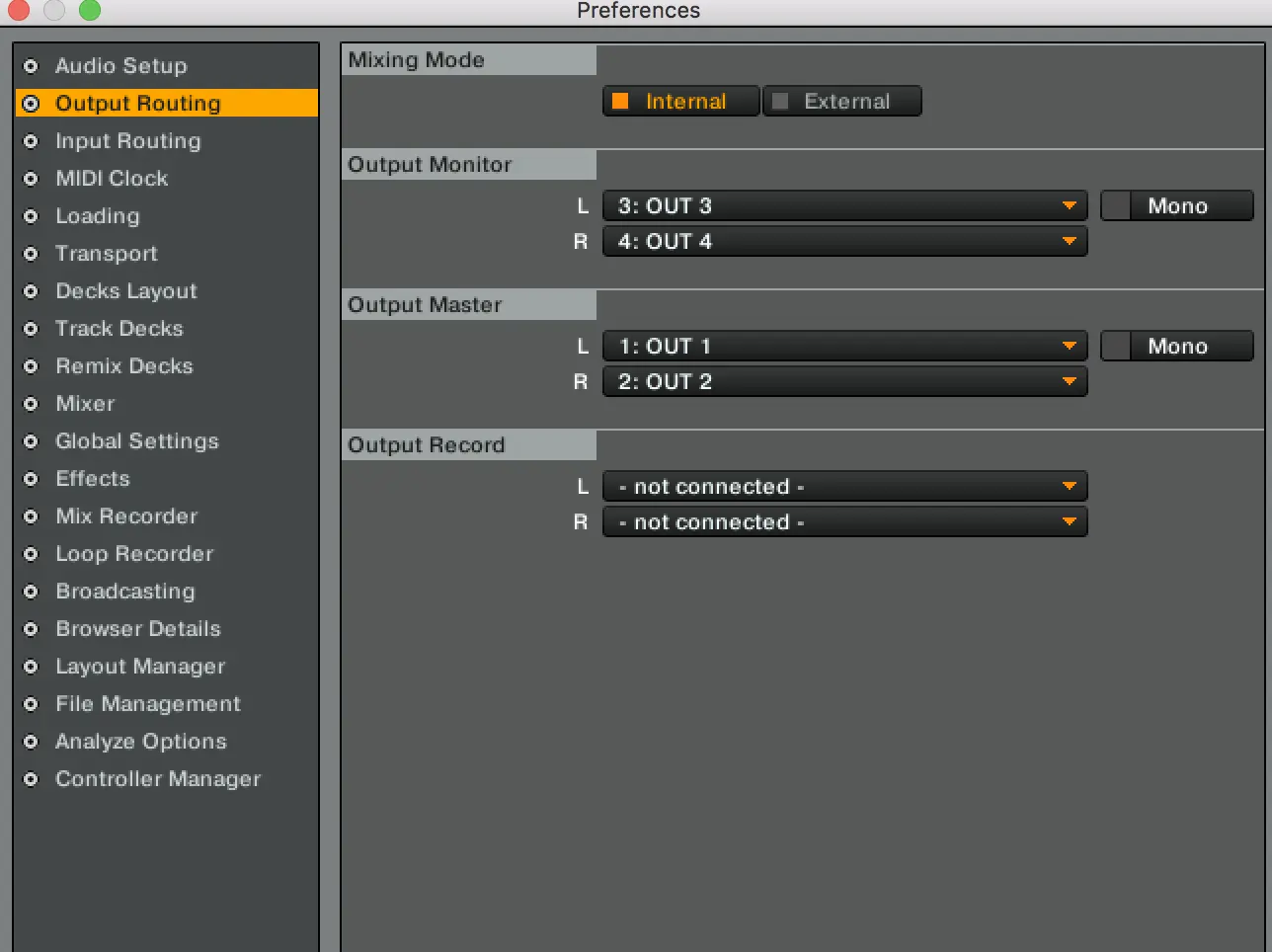
Task: Select Internal mixing mode
Action: click(x=681, y=102)
